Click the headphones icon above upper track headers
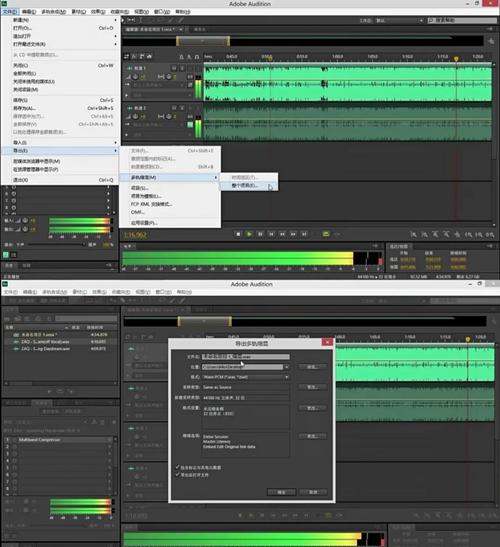 coord(197,57)
